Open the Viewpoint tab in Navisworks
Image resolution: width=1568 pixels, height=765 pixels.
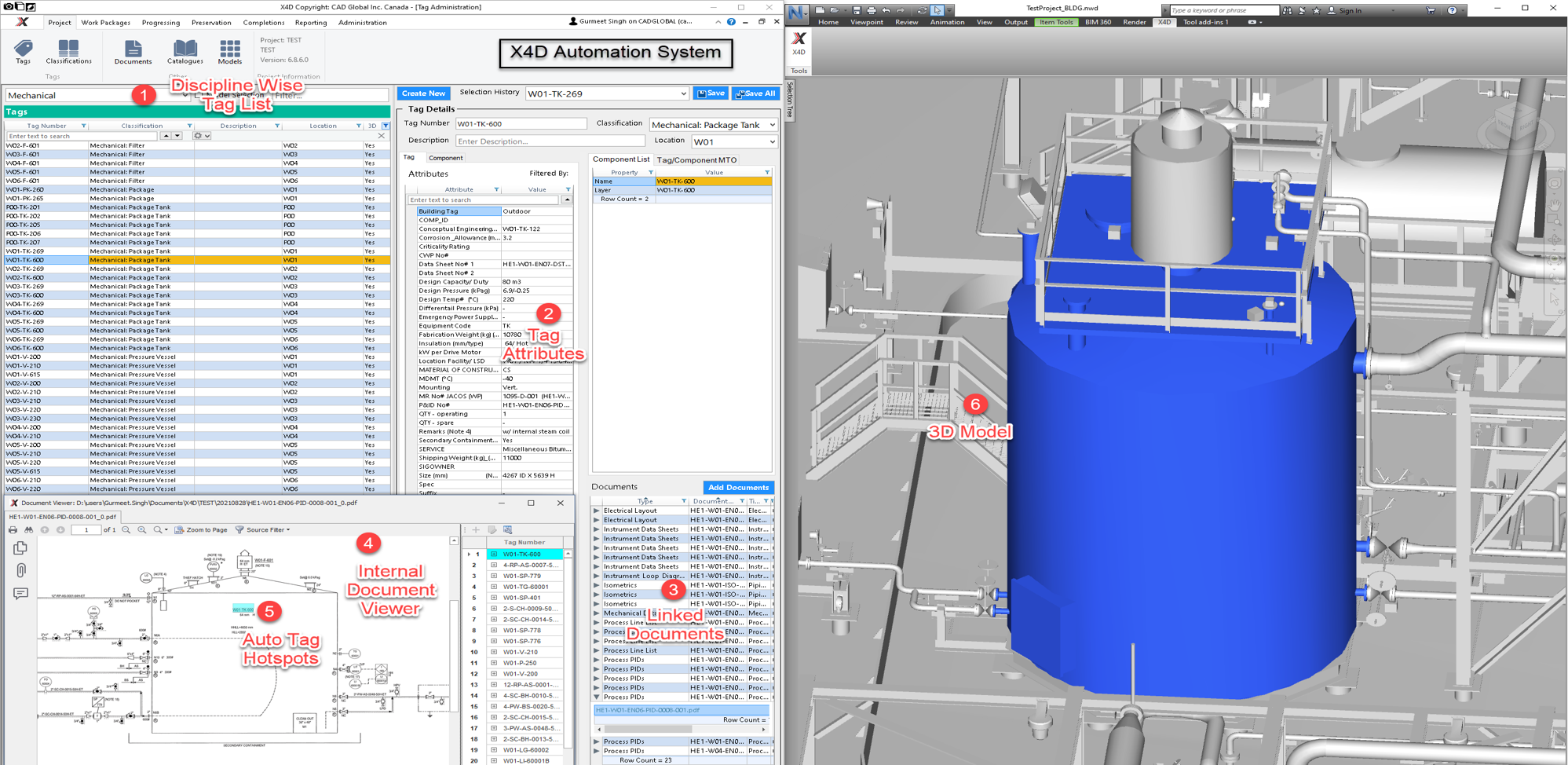867,22
